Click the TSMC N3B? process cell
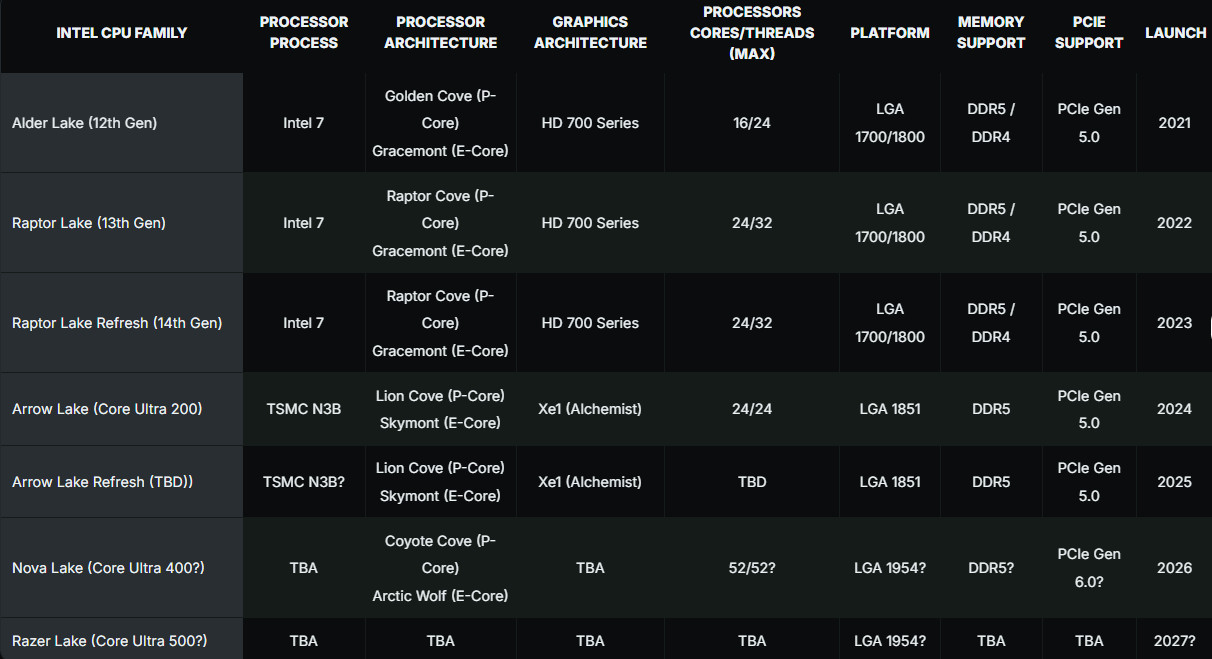Viewport: 1212px width, 659px height. [x=303, y=482]
